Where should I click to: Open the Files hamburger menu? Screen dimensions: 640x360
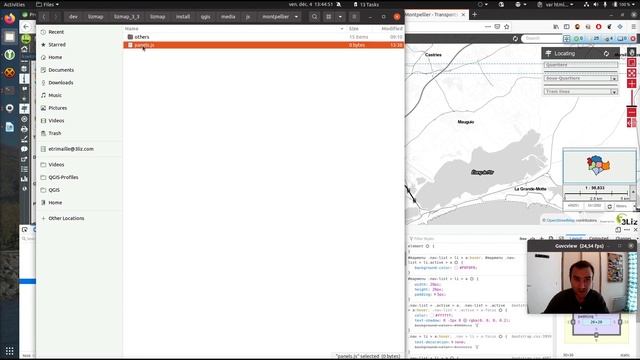pyautogui.click(x=354, y=17)
